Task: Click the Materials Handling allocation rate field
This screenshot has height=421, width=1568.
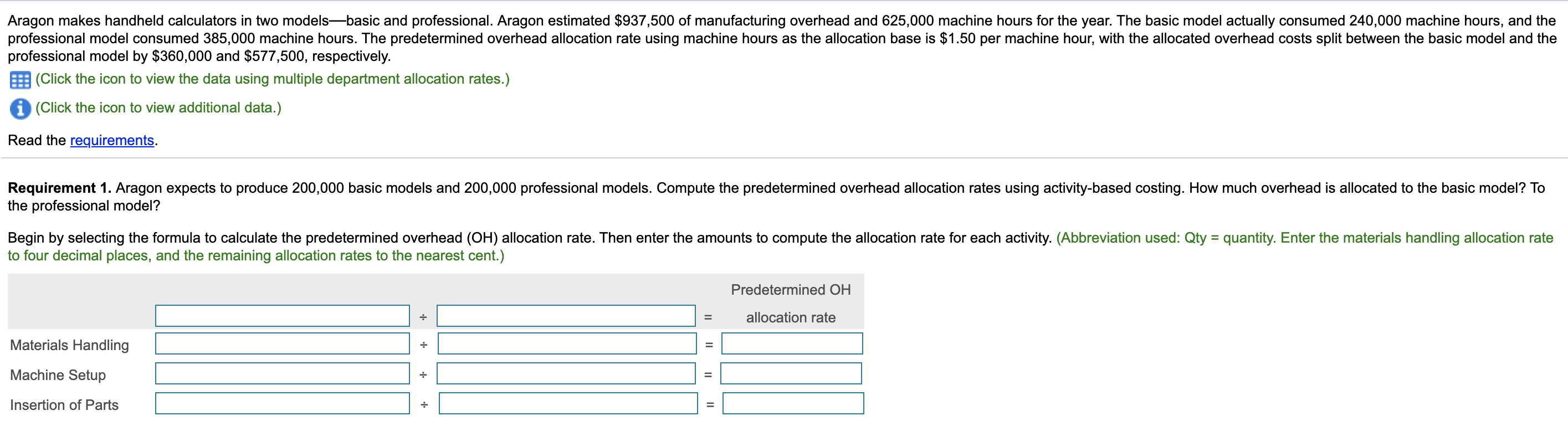Action: [791, 343]
